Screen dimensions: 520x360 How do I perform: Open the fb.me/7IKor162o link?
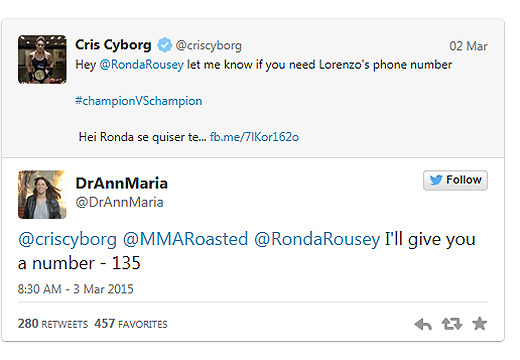[254, 137]
